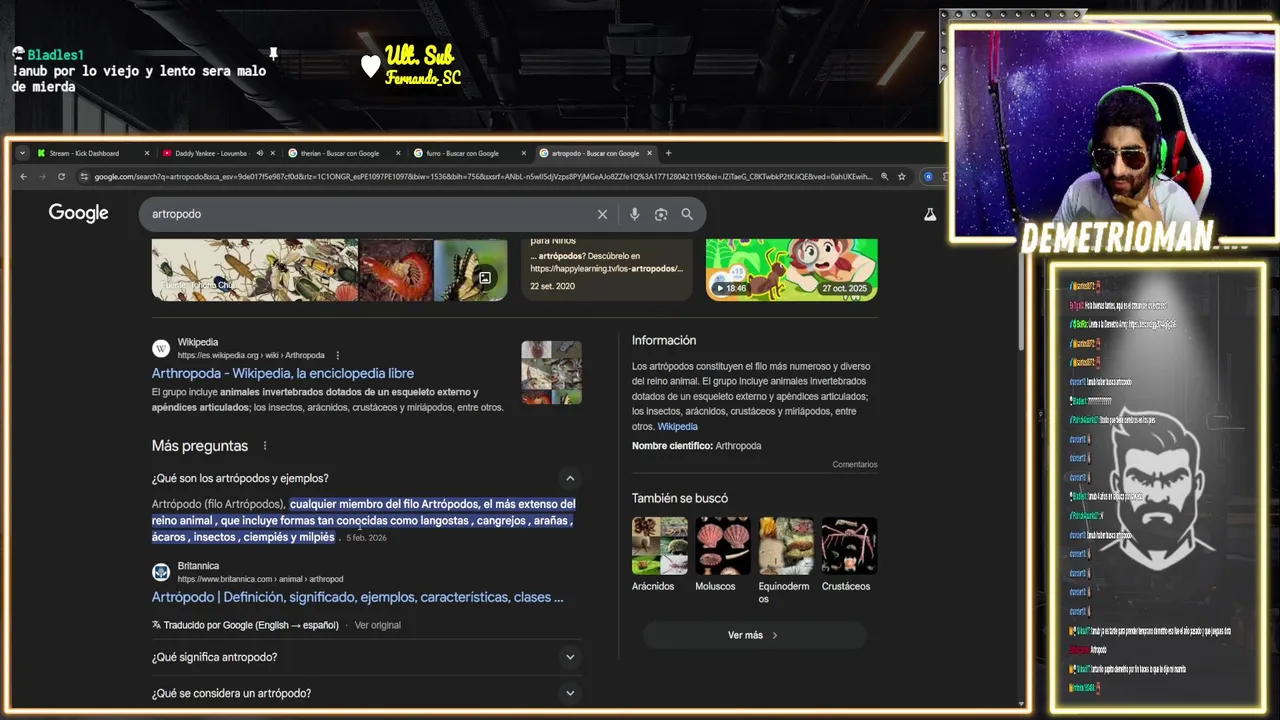The width and height of the screenshot is (1280, 720).
Task: Go to Google home via logo
Action: pyautogui.click(x=78, y=213)
